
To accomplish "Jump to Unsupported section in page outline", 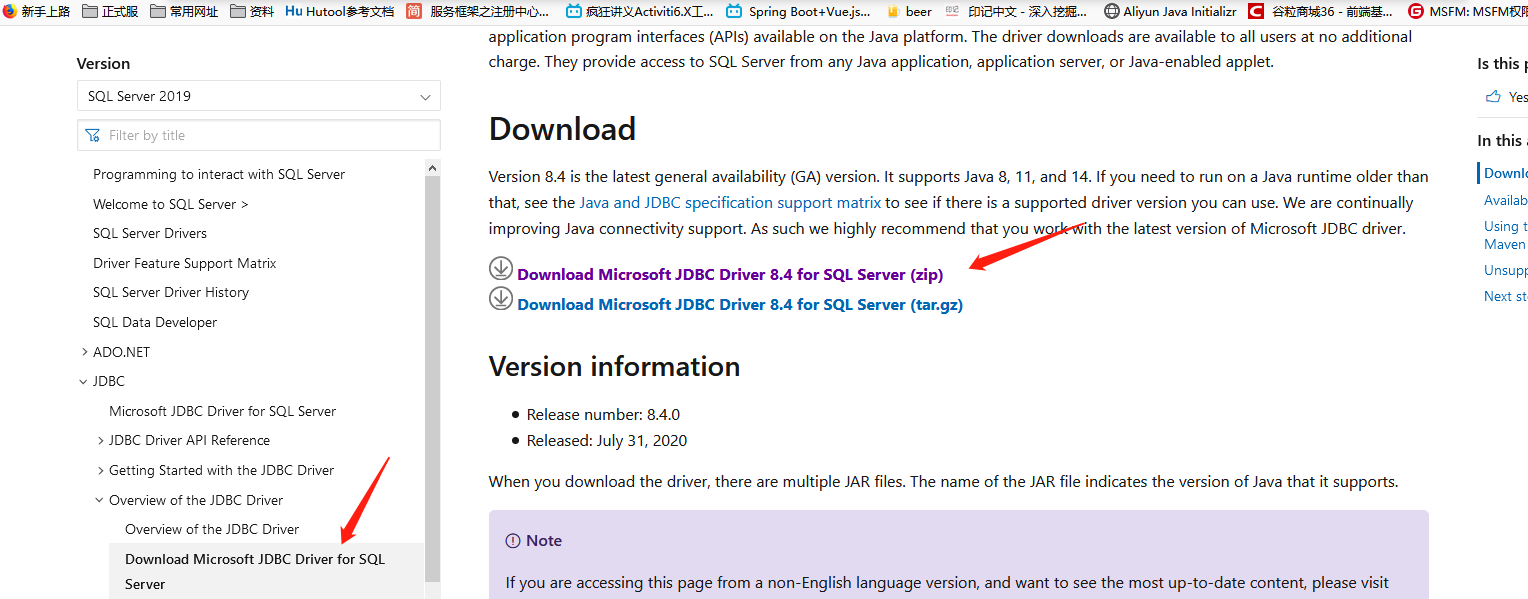I will [1505, 270].
